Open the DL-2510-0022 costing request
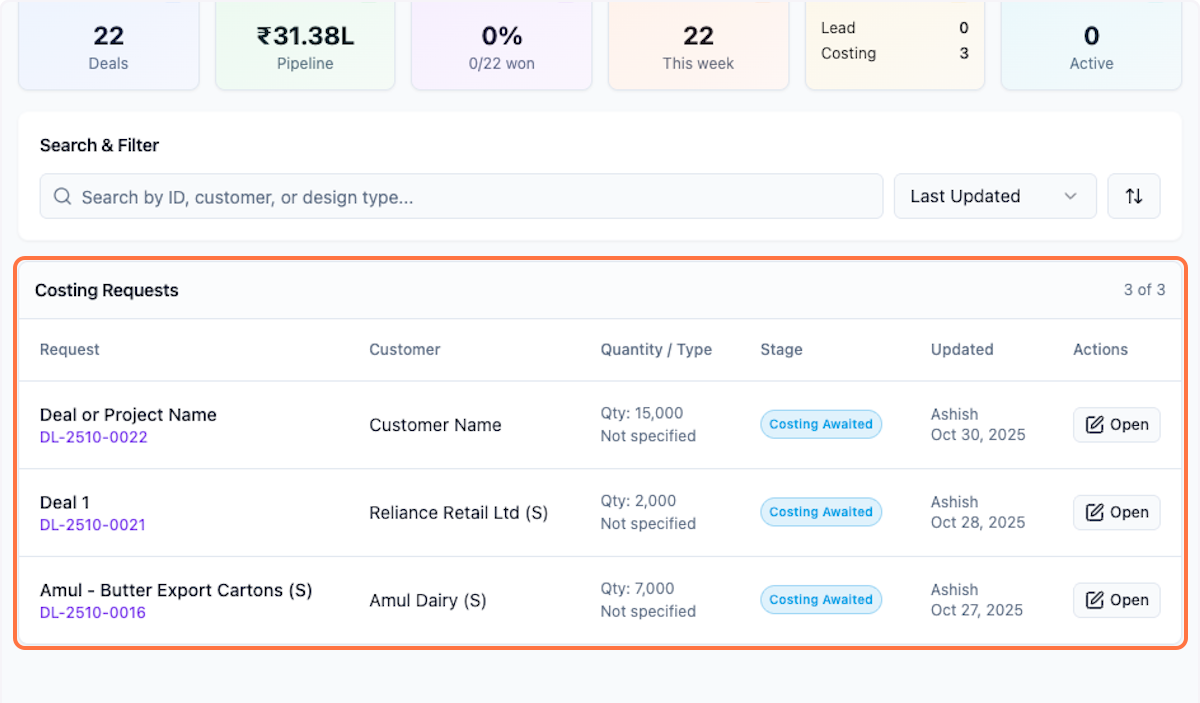 [1116, 424]
